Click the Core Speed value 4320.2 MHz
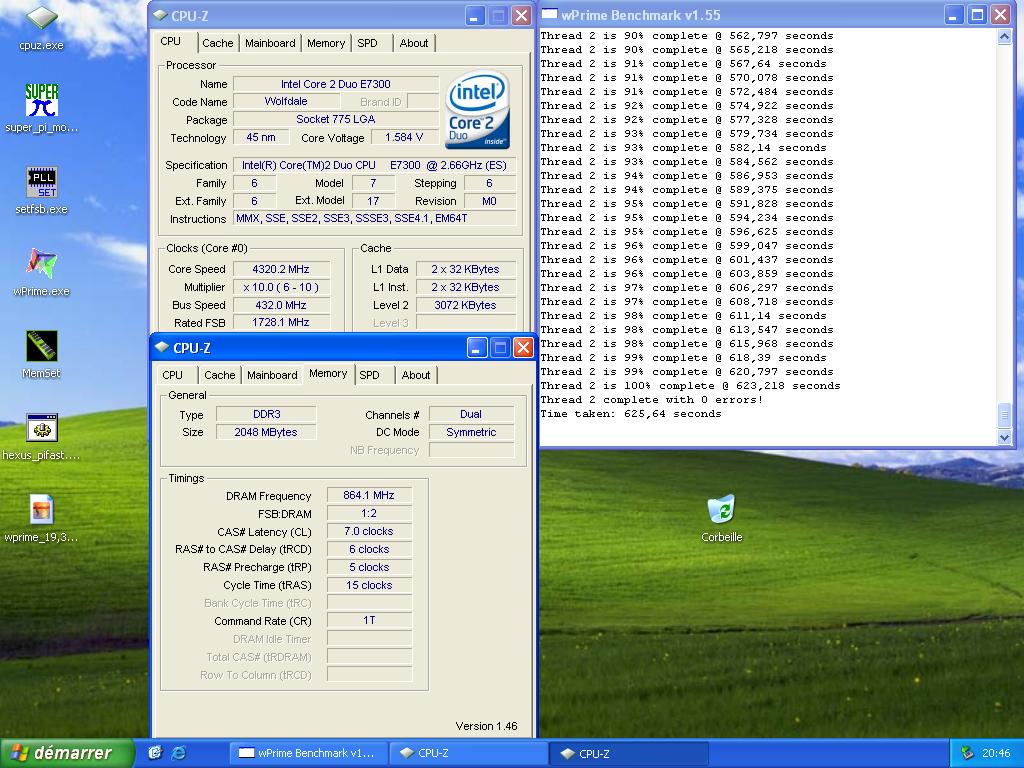The width and height of the screenshot is (1024, 768). 281,269
